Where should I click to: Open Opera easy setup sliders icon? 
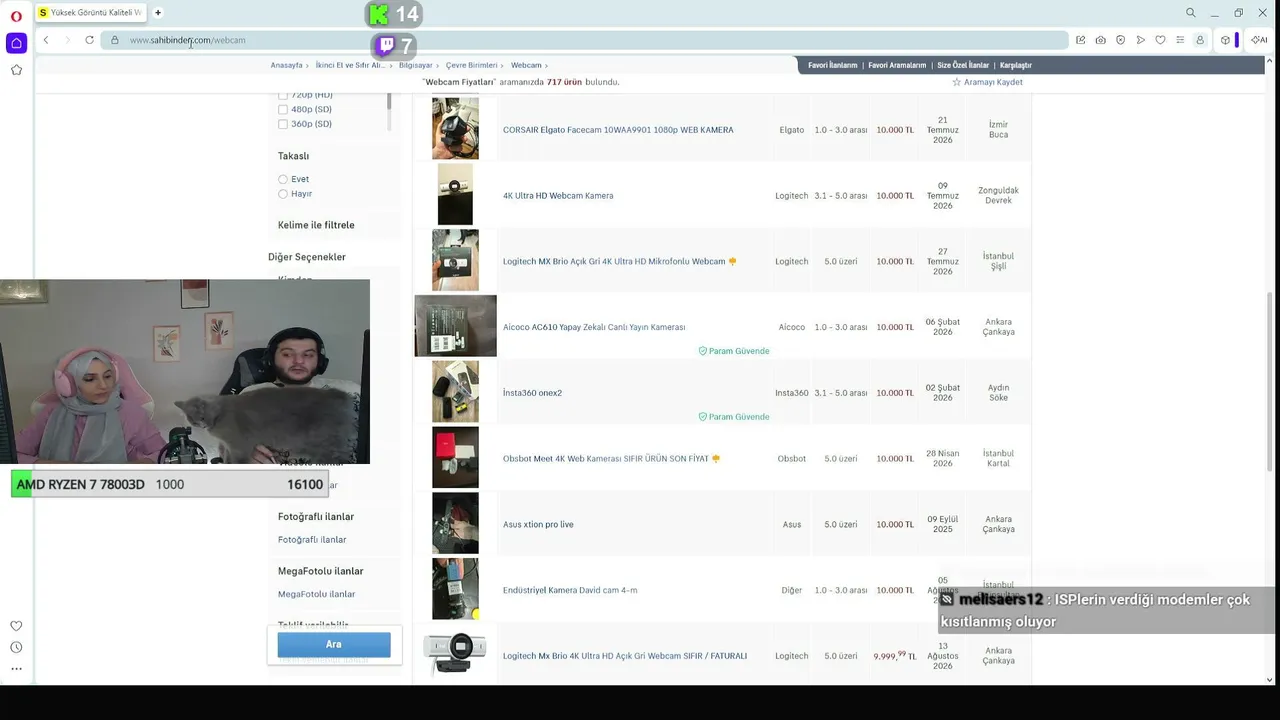point(1180,40)
